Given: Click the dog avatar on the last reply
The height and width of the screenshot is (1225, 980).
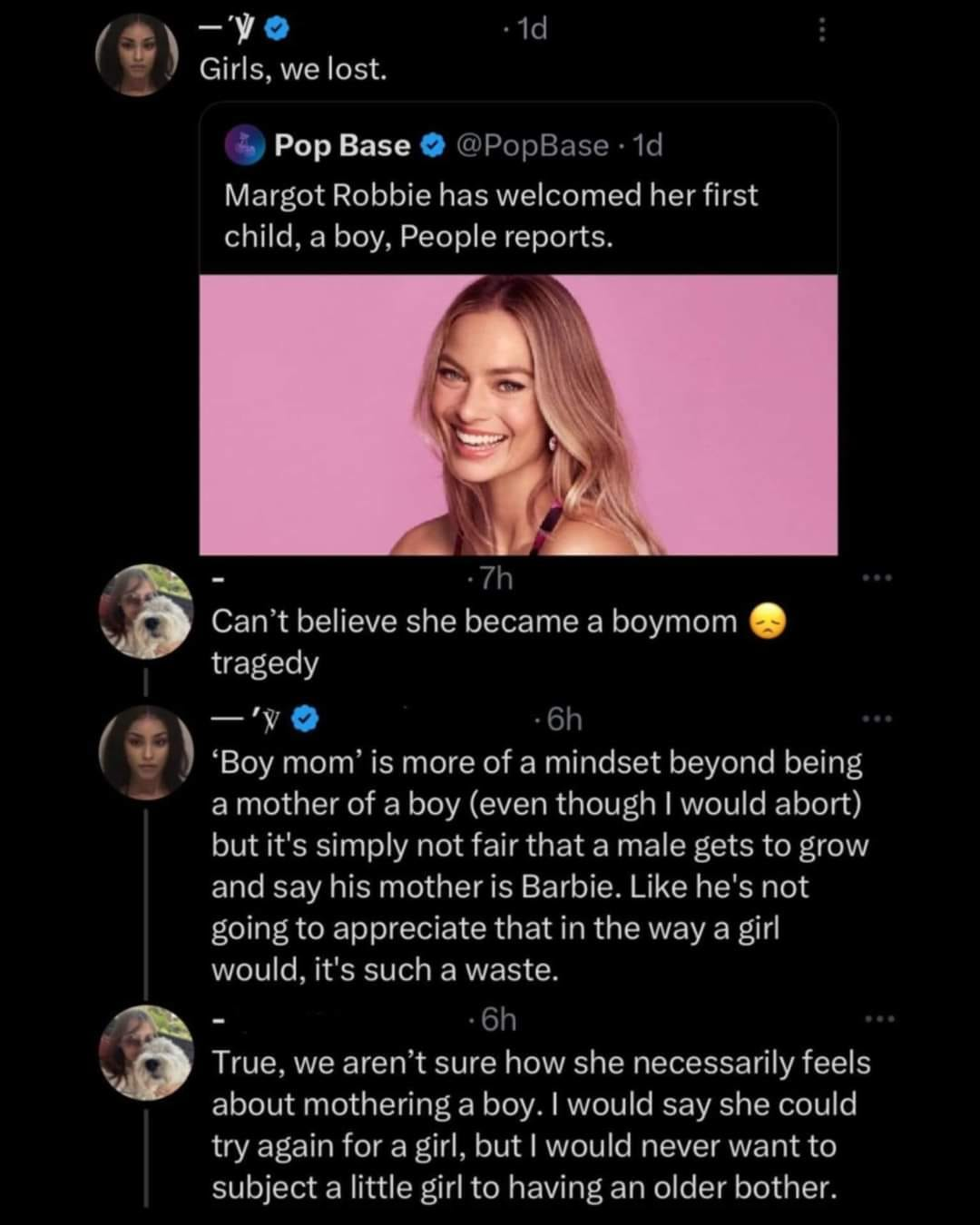Looking at the screenshot, I should [146, 1053].
